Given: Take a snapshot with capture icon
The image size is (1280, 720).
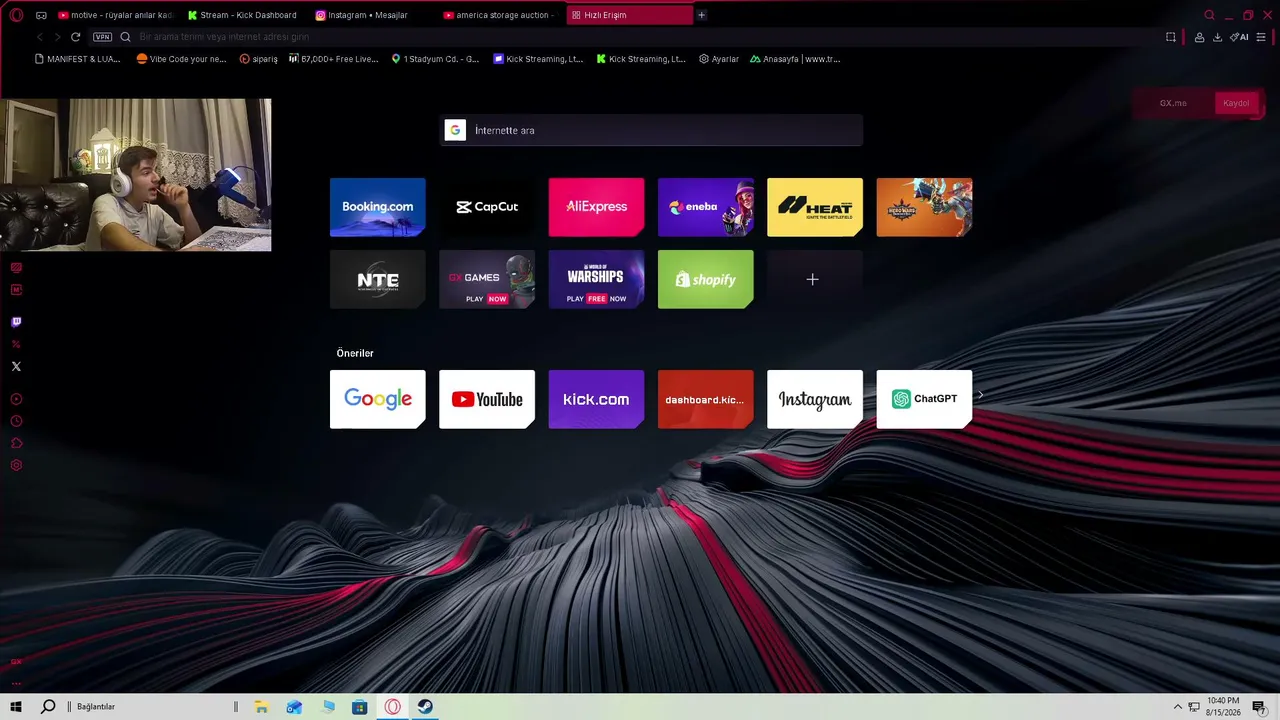Looking at the screenshot, I should click(1171, 37).
